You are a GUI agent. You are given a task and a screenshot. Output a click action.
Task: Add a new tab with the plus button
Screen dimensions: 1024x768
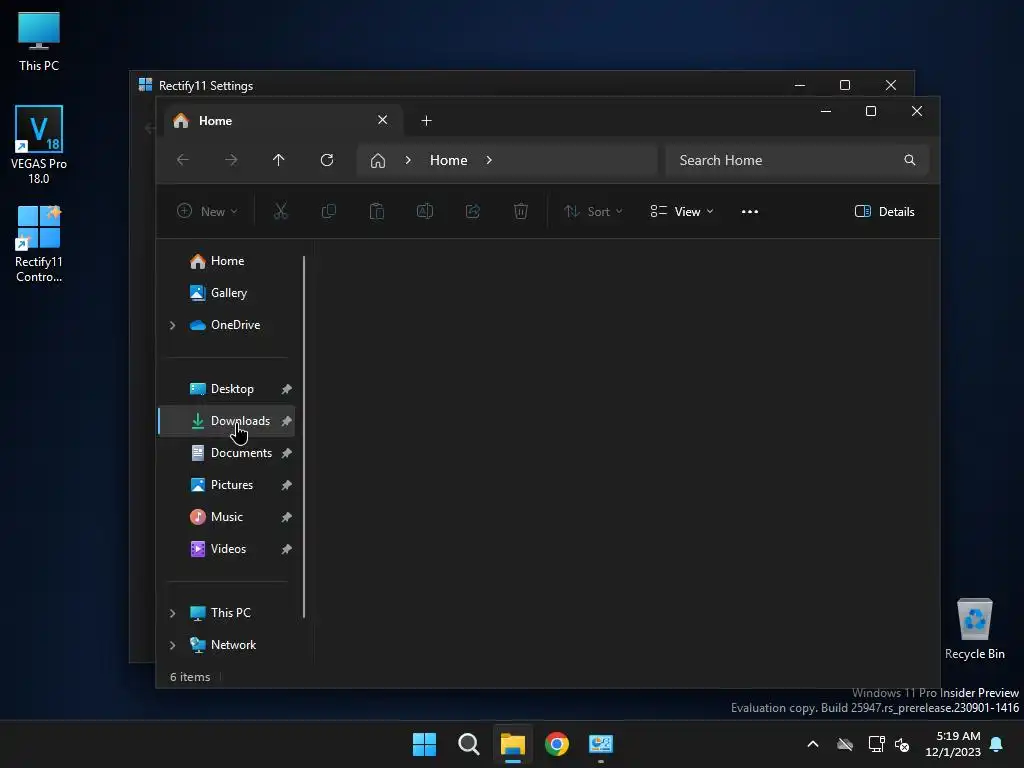click(x=426, y=121)
